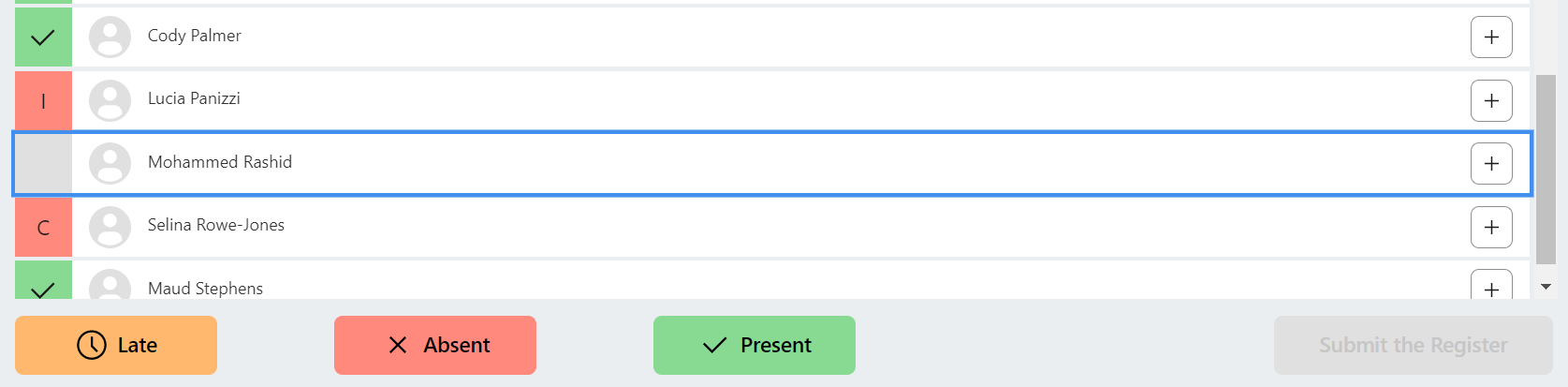This screenshot has width=1568, height=387.
Task: Mark selected student as Absent
Action: 435,345
